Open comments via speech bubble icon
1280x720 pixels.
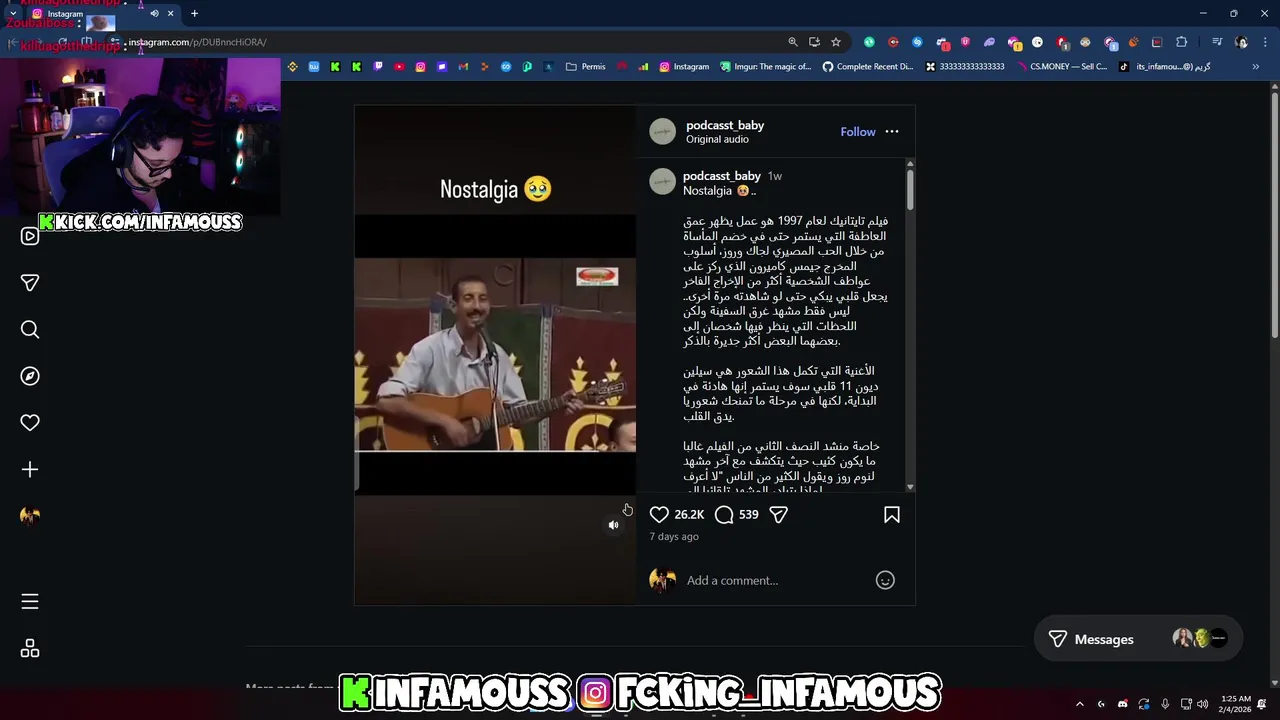pyautogui.click(x=724, y=514)
